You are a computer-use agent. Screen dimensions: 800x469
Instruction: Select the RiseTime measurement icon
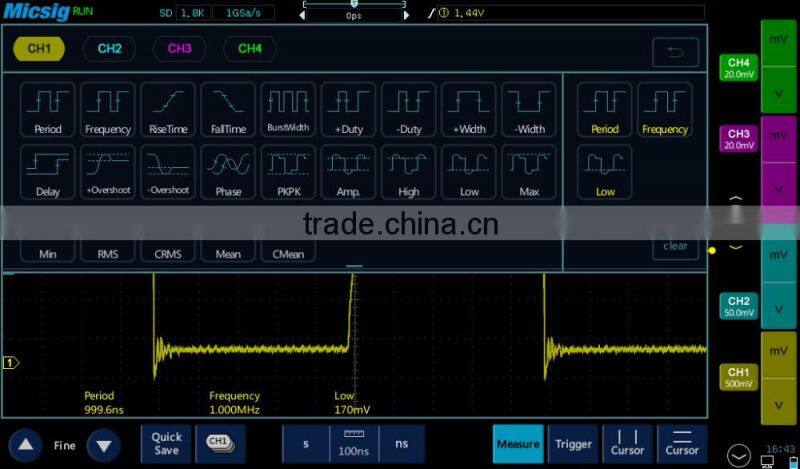(168, 110)
